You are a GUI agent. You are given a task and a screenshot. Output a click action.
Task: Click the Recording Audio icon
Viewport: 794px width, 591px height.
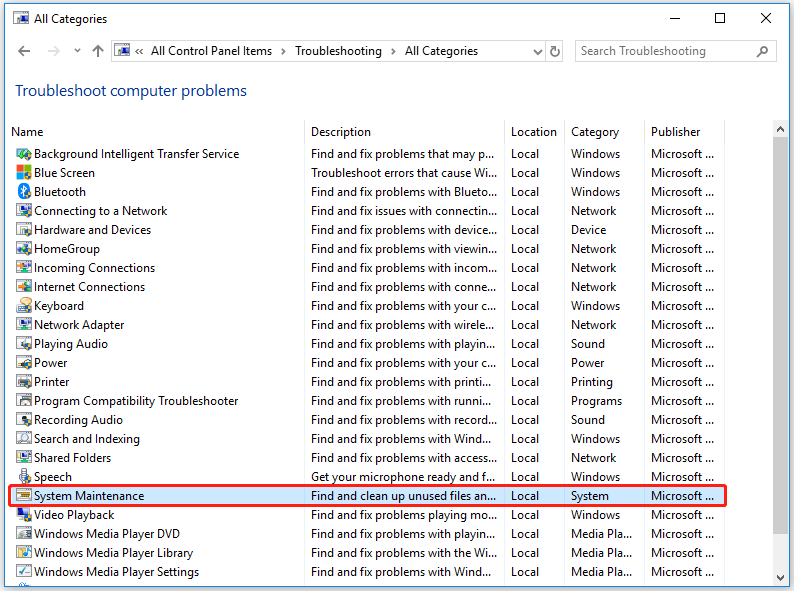24,420
